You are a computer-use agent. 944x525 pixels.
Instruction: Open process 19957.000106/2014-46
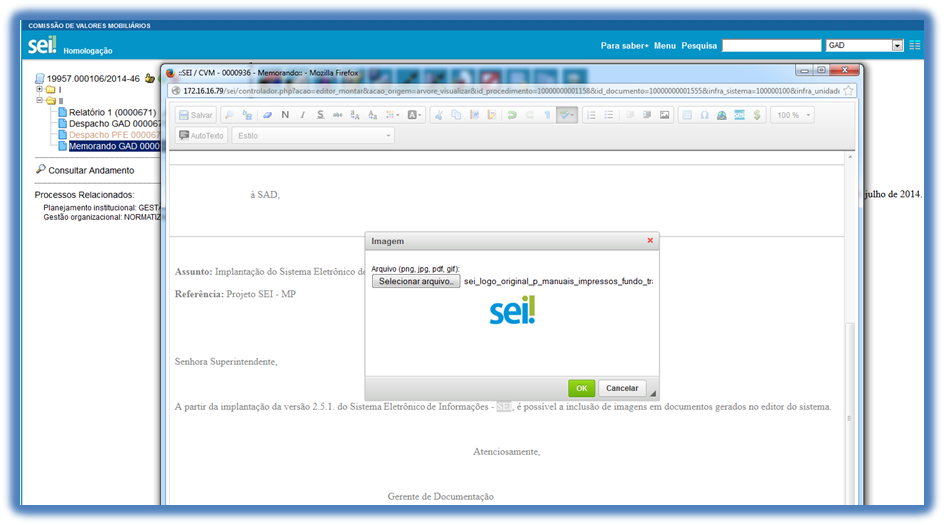pyautogui.click(x=93, y=79)
